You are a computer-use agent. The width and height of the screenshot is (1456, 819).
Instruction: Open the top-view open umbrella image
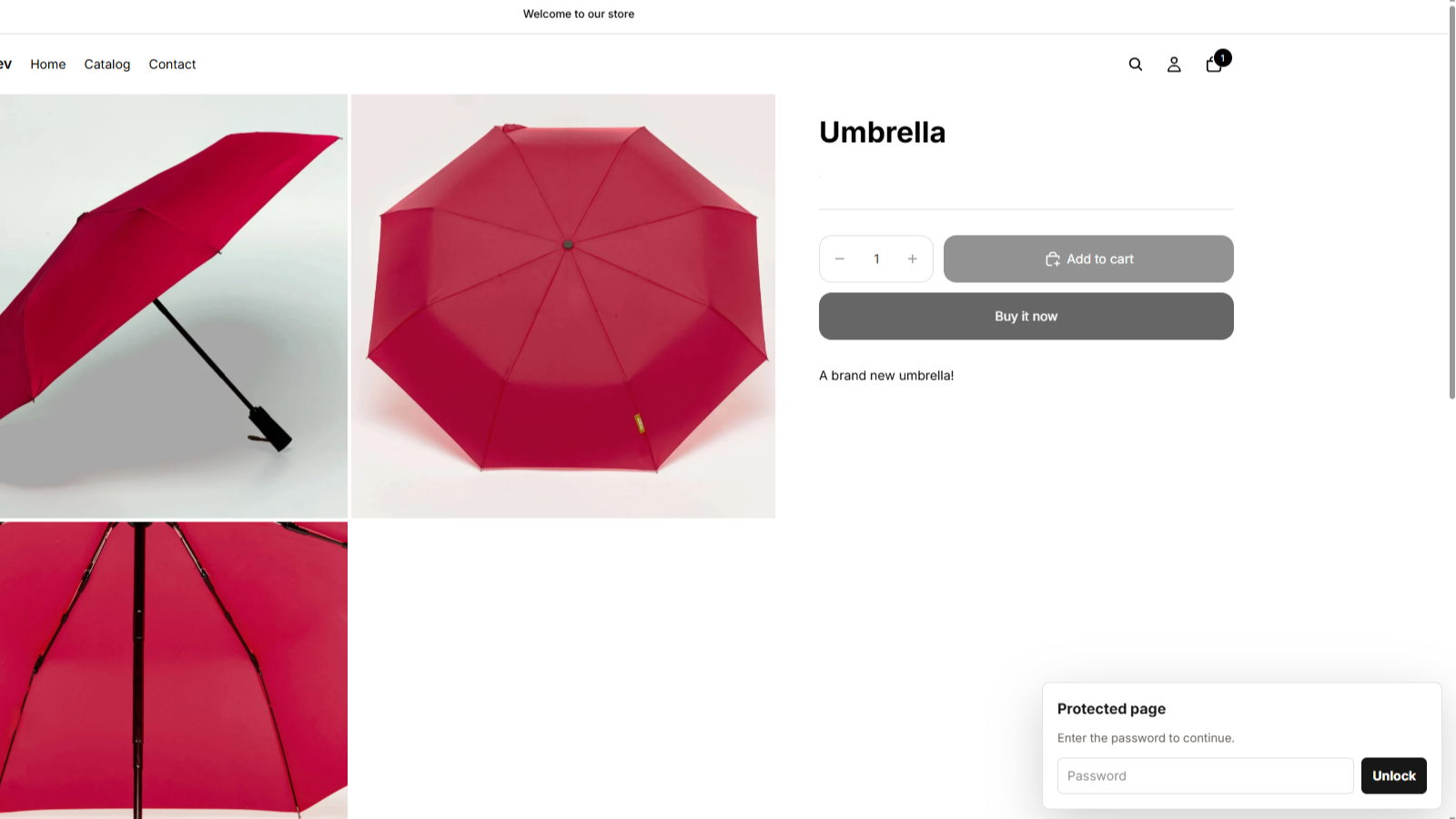563,307
